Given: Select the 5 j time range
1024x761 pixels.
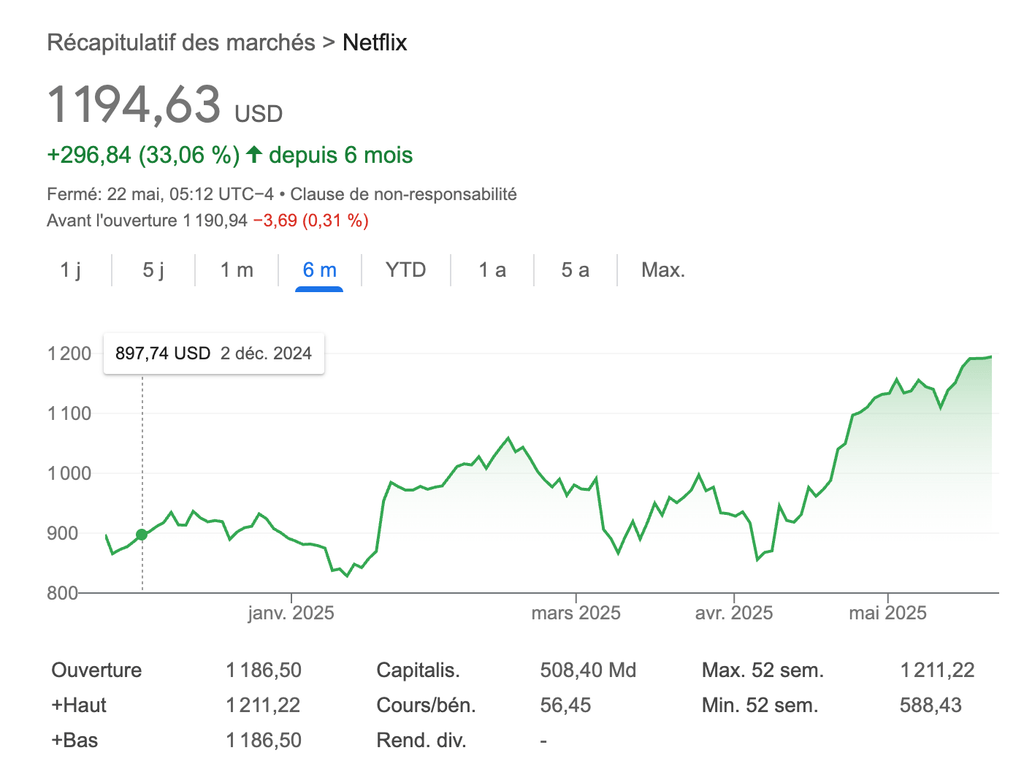Looking at the screenshot, I should pyautogui.click(x=152, y=270).
